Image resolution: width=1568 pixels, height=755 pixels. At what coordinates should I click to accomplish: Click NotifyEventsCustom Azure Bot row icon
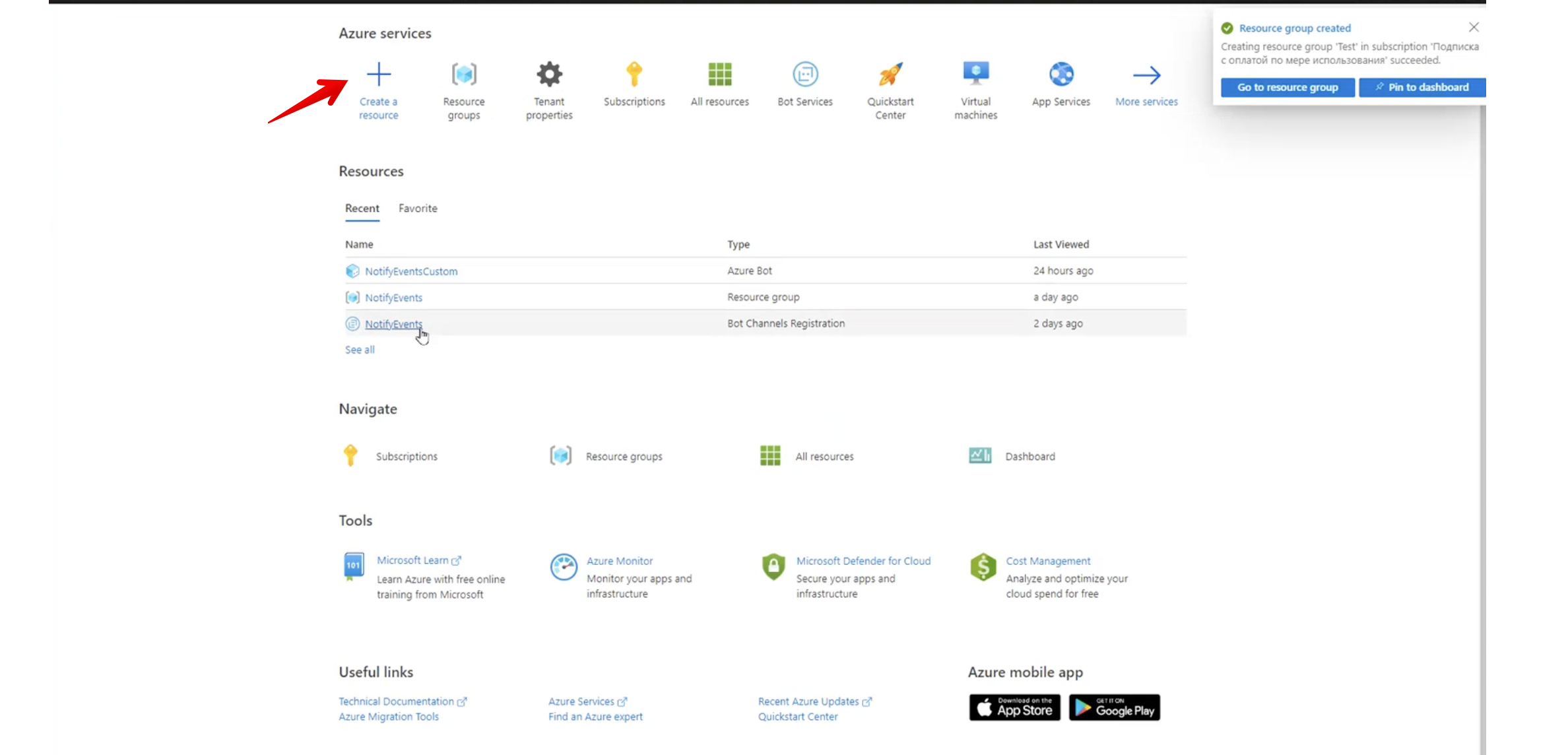tap(352, 271)
